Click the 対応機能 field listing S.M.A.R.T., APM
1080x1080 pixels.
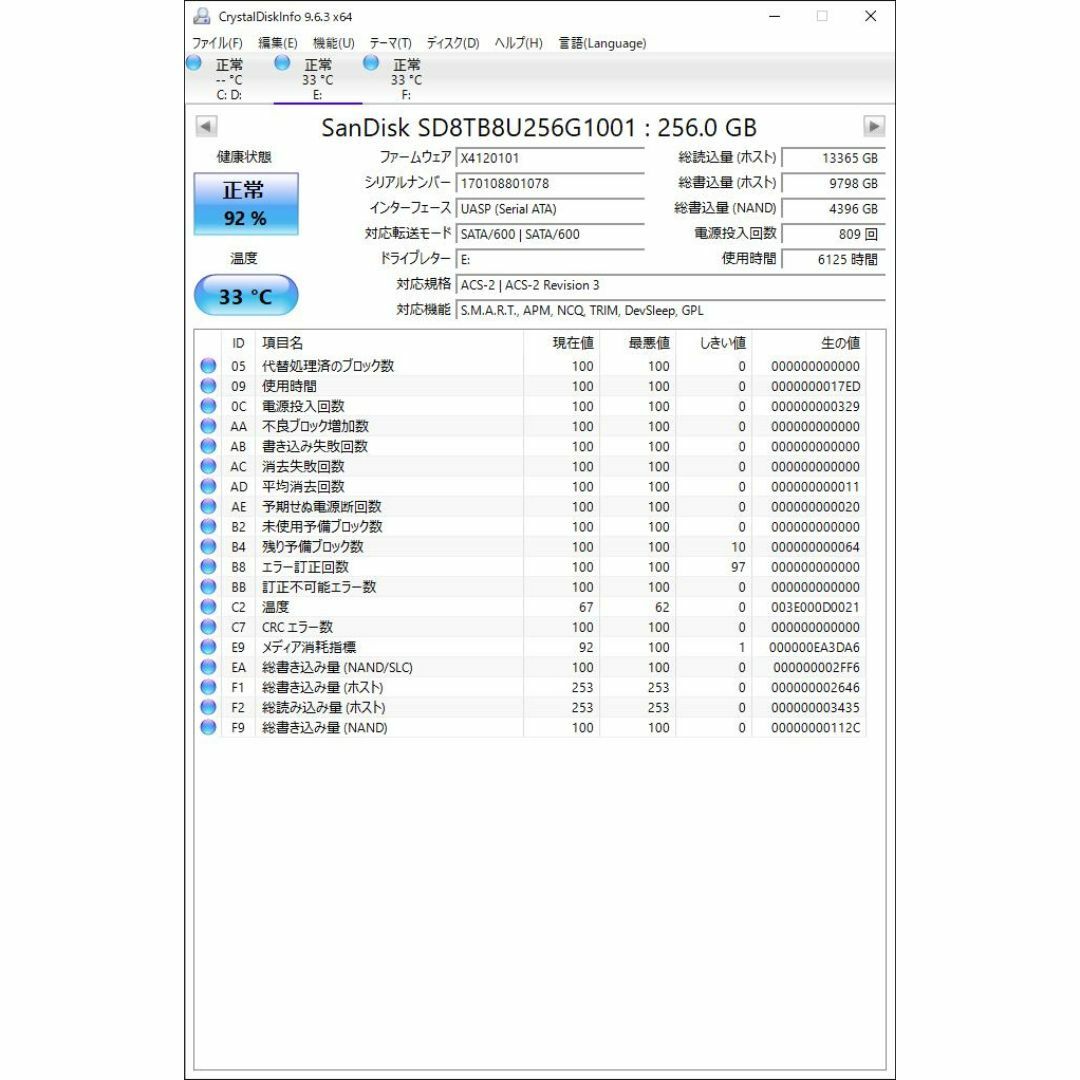coord(670,311)
